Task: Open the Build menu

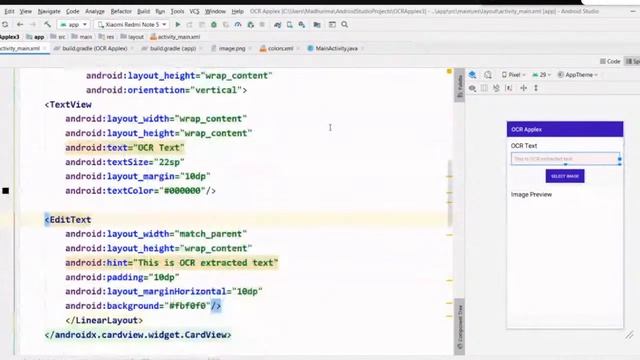Action: pos(143,11)
